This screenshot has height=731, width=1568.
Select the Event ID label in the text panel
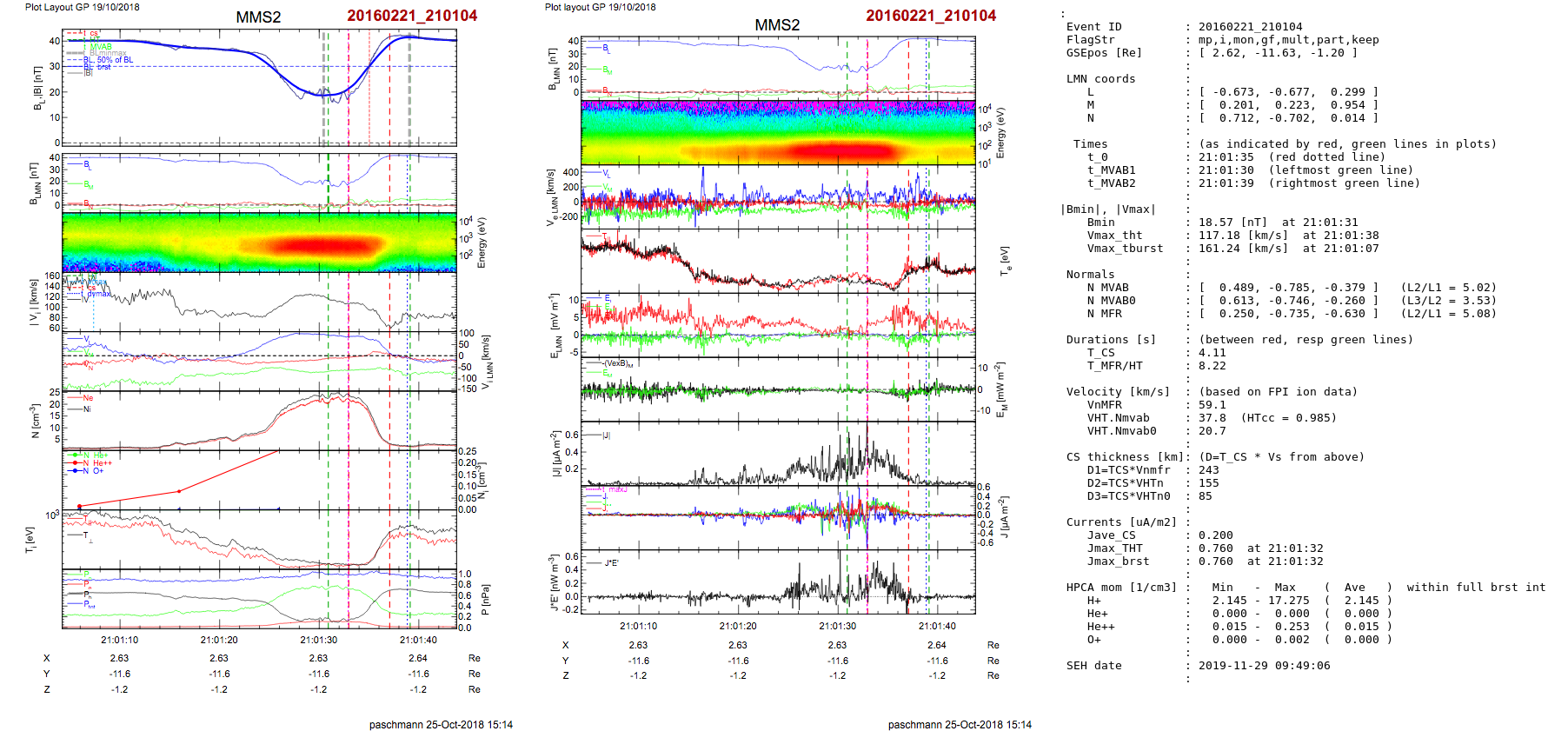pos(1094,27)
